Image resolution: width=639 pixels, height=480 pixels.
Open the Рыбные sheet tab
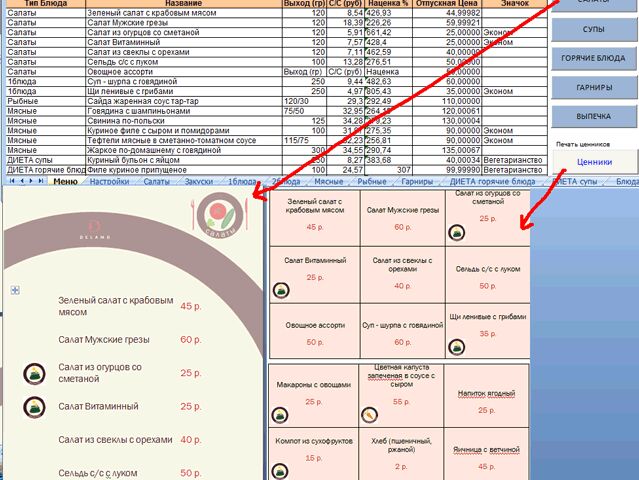(372, 181)
